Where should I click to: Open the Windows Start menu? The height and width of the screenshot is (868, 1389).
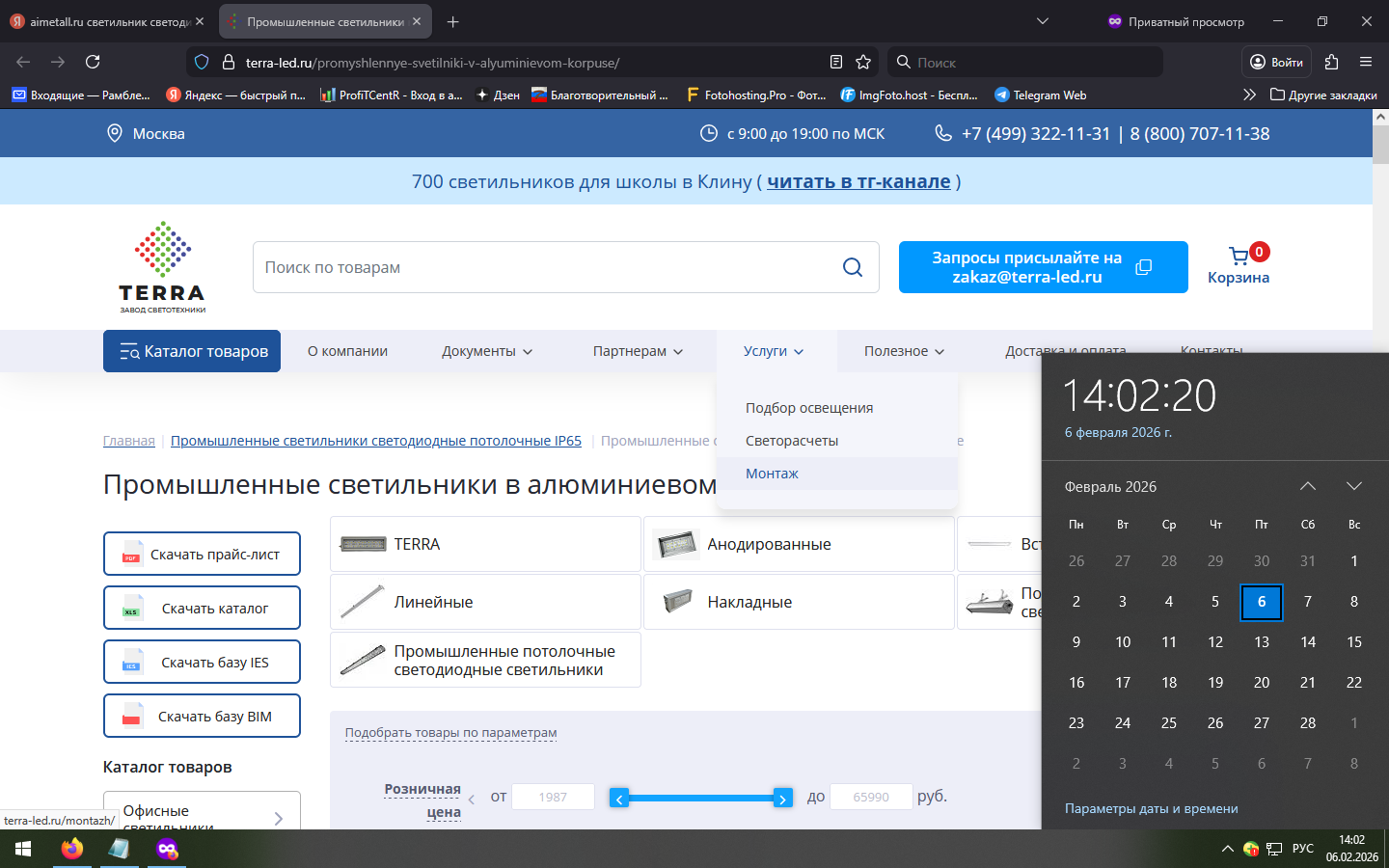tap(23, 849)
